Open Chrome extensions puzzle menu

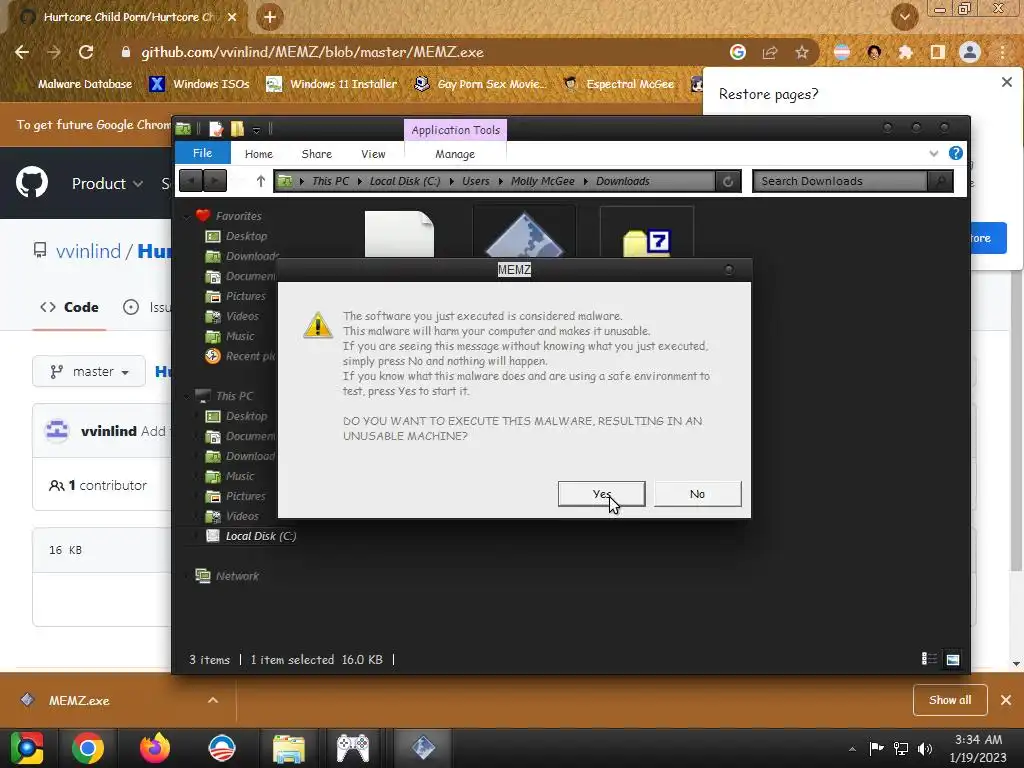click(x=905, y=52)
